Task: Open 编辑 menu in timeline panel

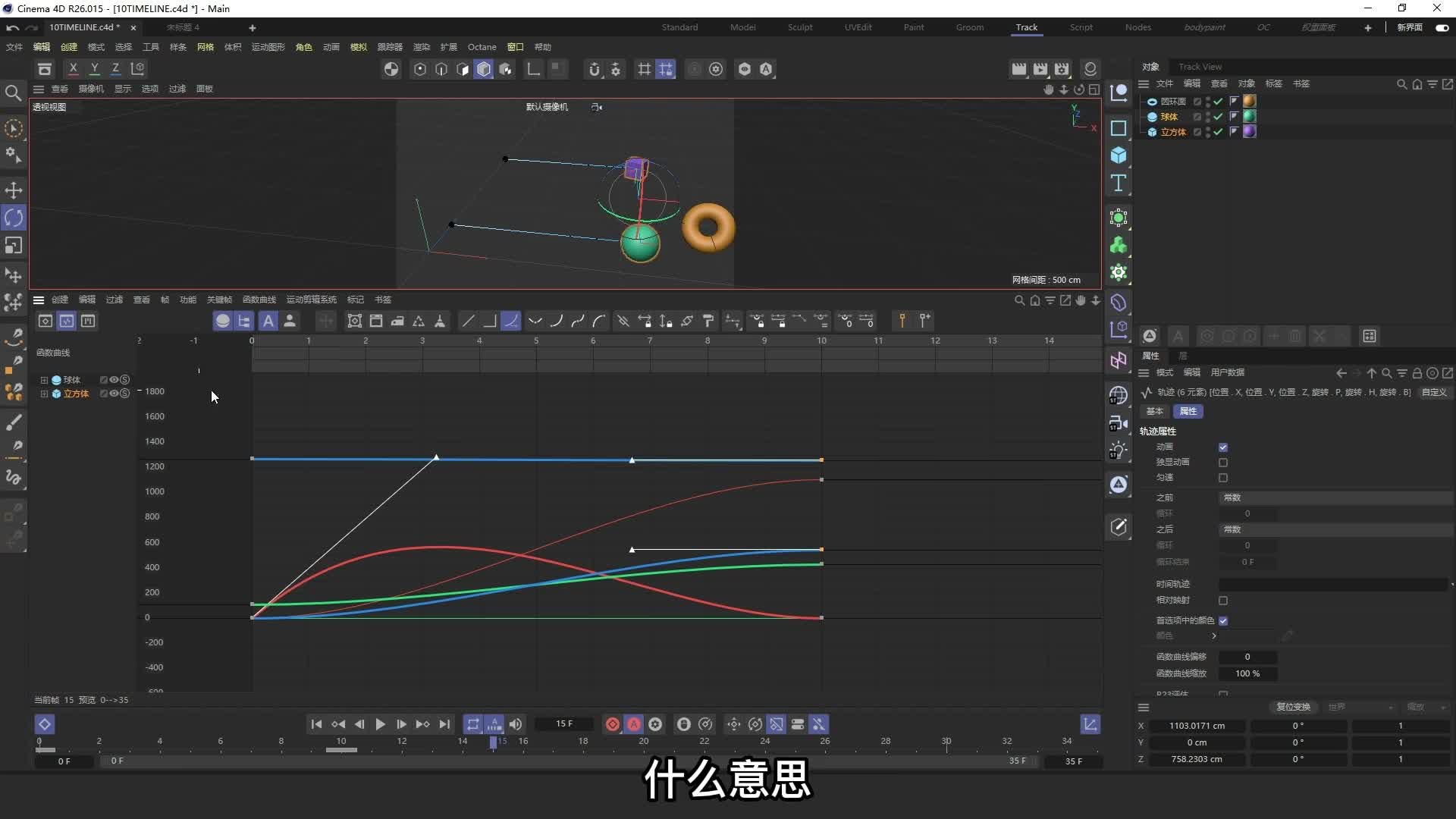Action: (x=85, y=299)
